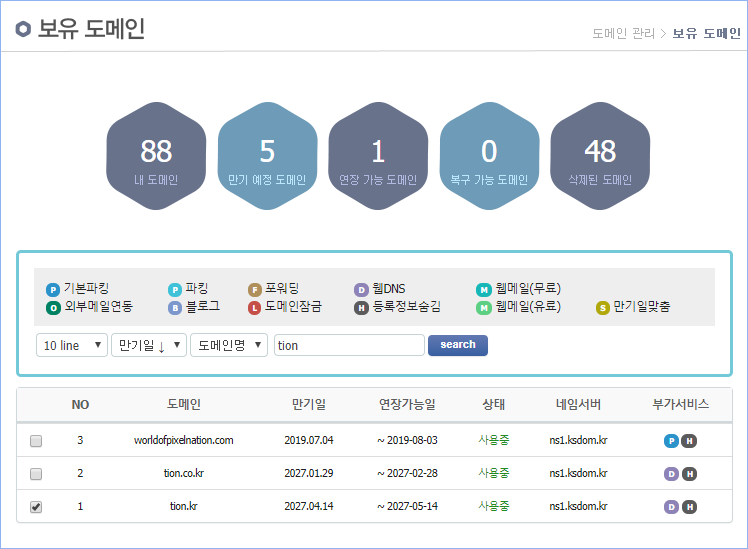
Task: Click row number 1 in NO column
Action: [x=80, y=506]
